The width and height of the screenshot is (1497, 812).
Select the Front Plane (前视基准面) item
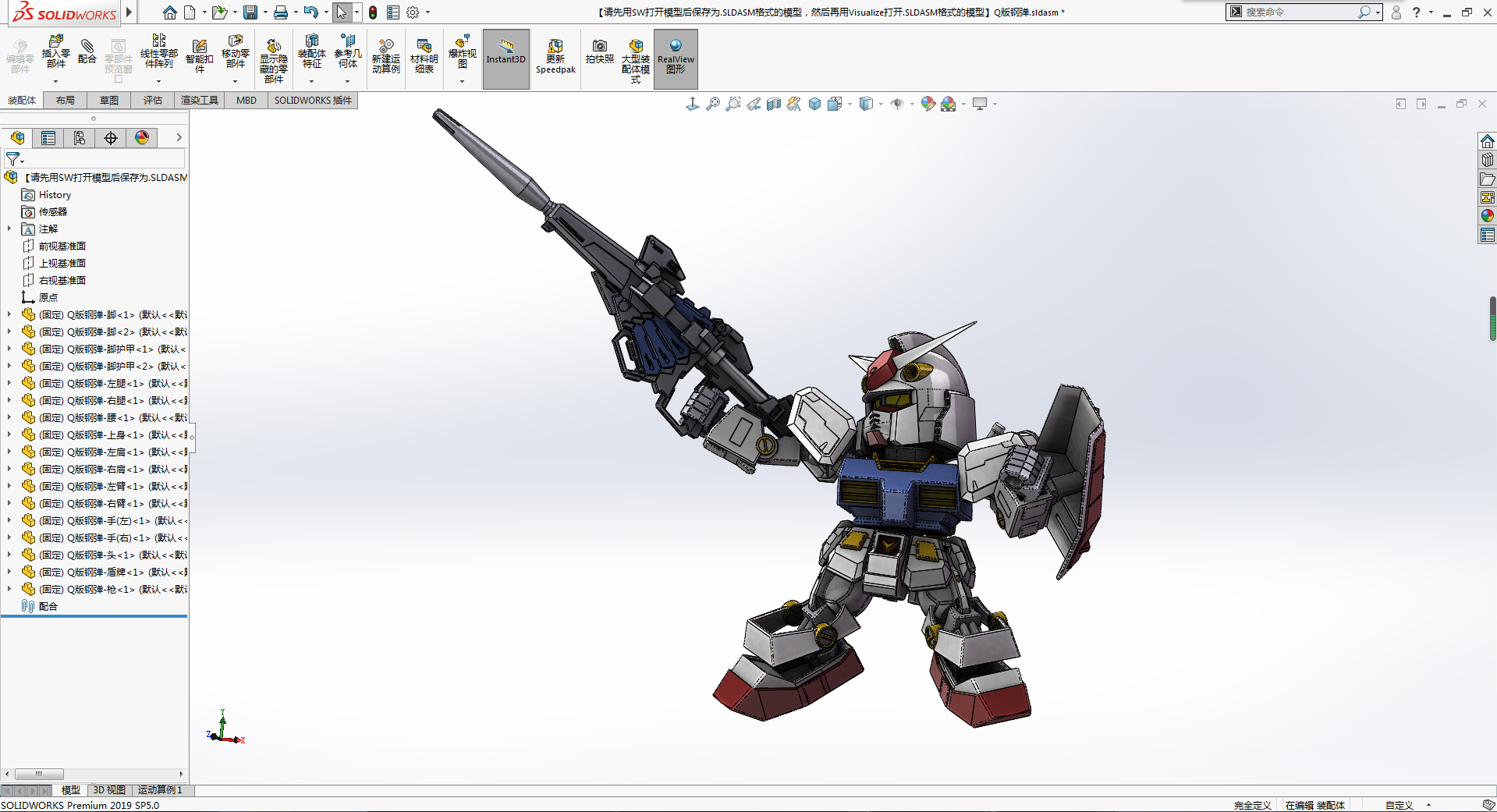coord(62,246)
